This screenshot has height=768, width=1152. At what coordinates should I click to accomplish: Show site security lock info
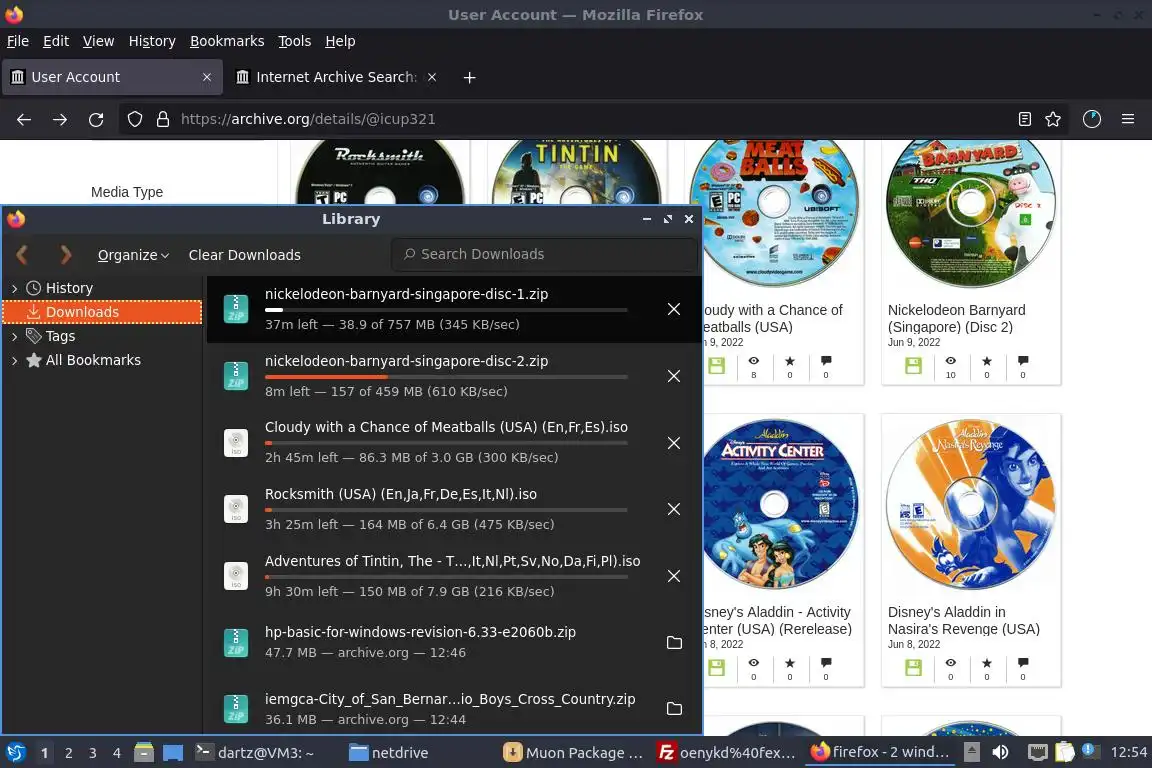coord(163,119)
